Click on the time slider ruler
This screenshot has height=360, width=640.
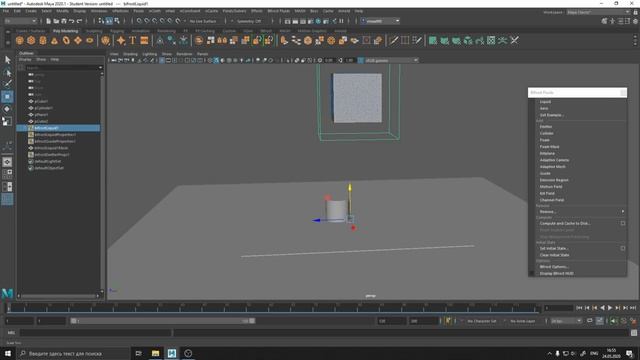click(x=273, y=308)
